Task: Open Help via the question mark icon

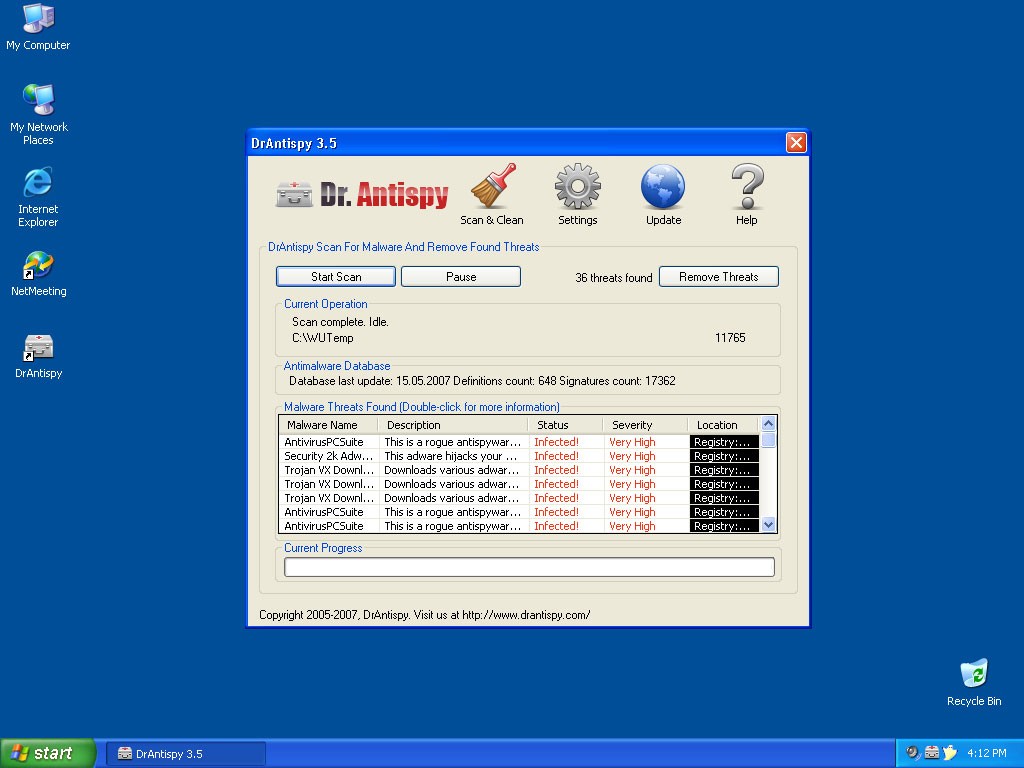Action: pos(746,188)
